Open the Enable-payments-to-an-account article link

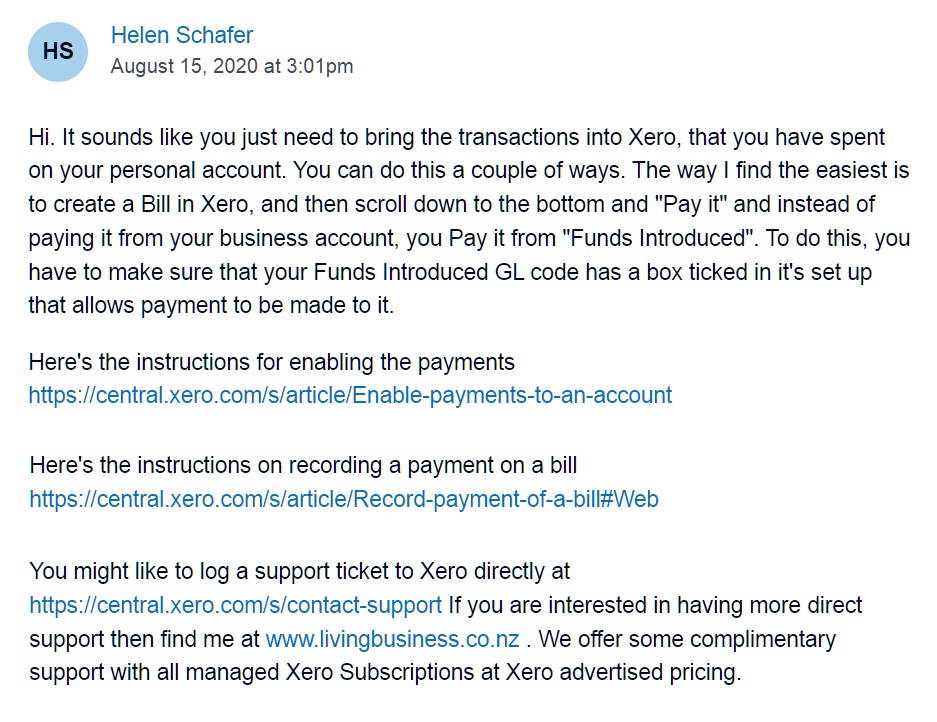click(x=350, y=395)
